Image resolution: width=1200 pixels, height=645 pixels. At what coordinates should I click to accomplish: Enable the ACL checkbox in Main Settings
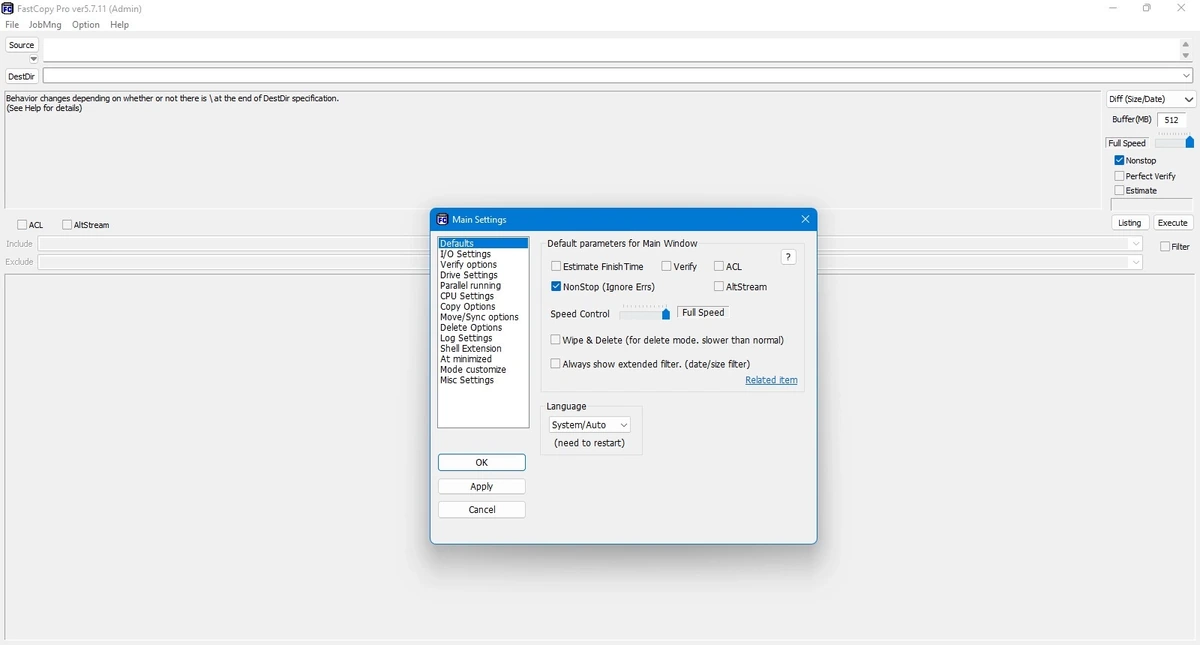pos(719,267)
